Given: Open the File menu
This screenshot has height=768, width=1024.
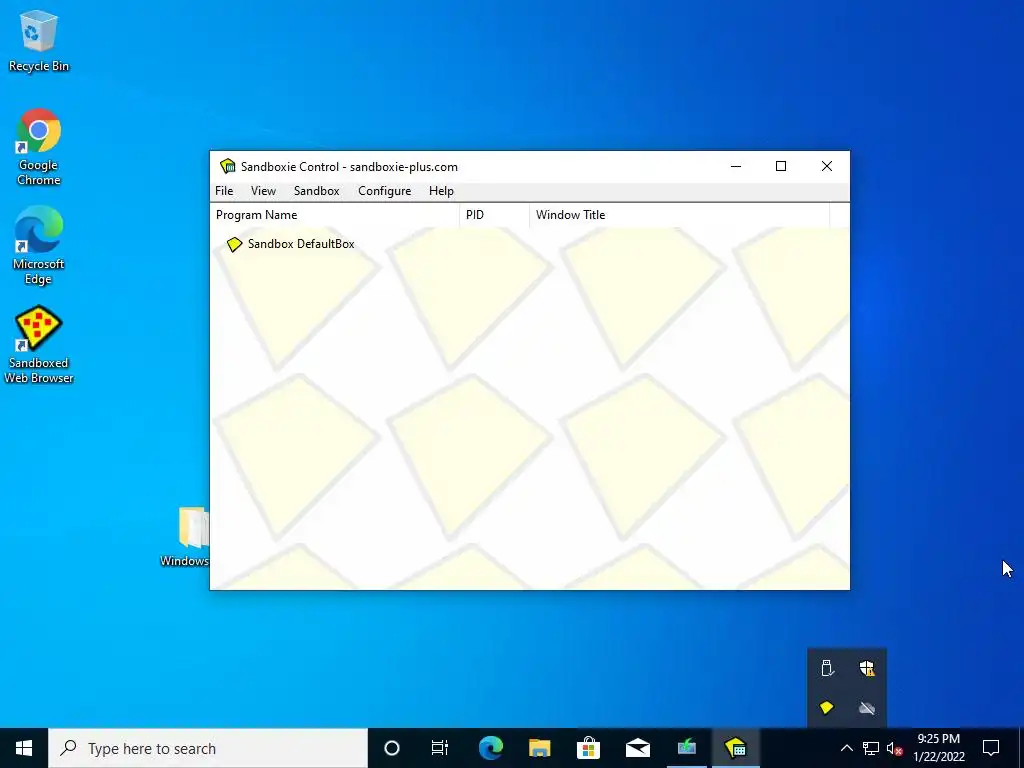Looking at the screenshot, I should [224, 191].
